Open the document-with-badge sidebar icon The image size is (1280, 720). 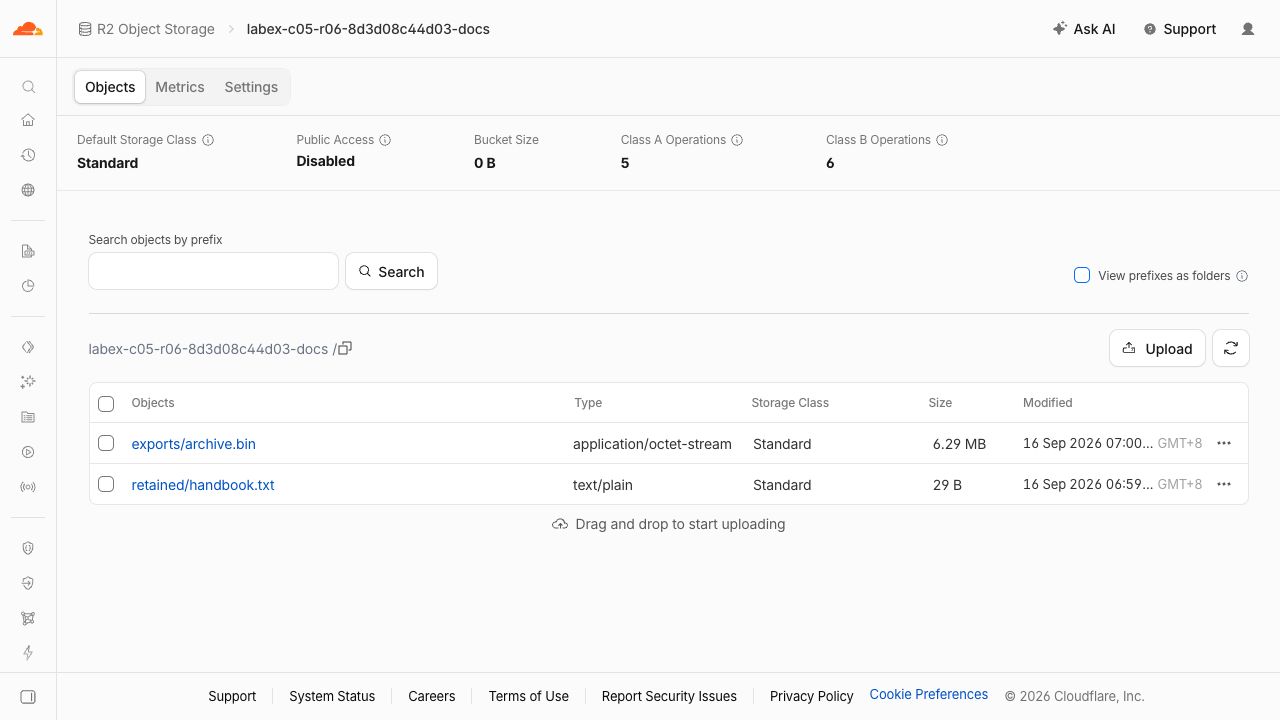point(28,251)
